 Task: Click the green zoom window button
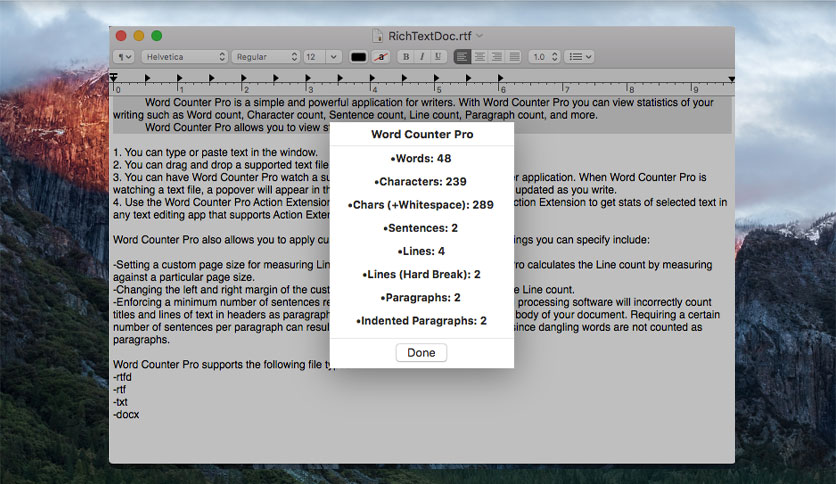click(156, 36)
